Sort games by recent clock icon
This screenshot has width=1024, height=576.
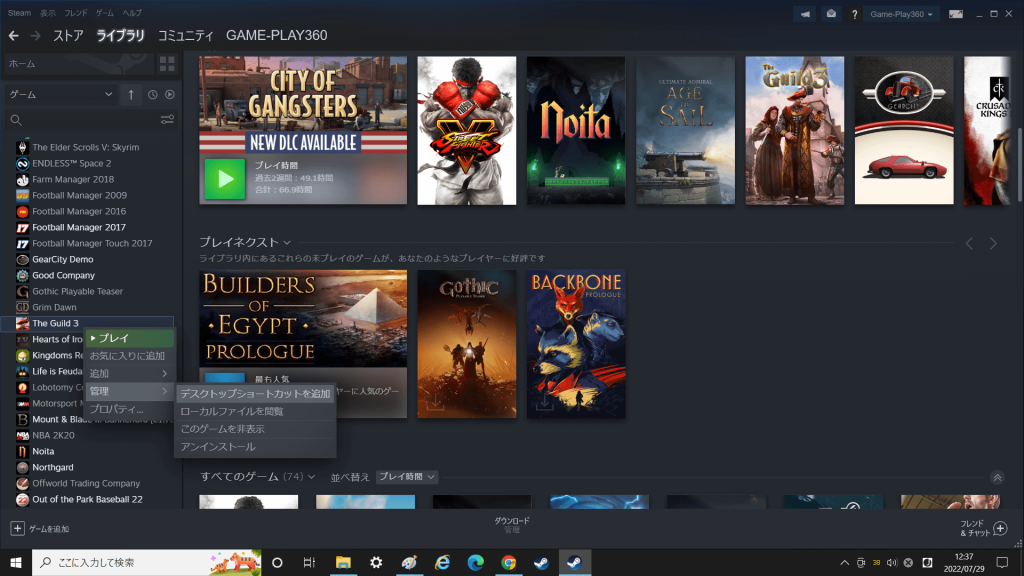[153, 95]
